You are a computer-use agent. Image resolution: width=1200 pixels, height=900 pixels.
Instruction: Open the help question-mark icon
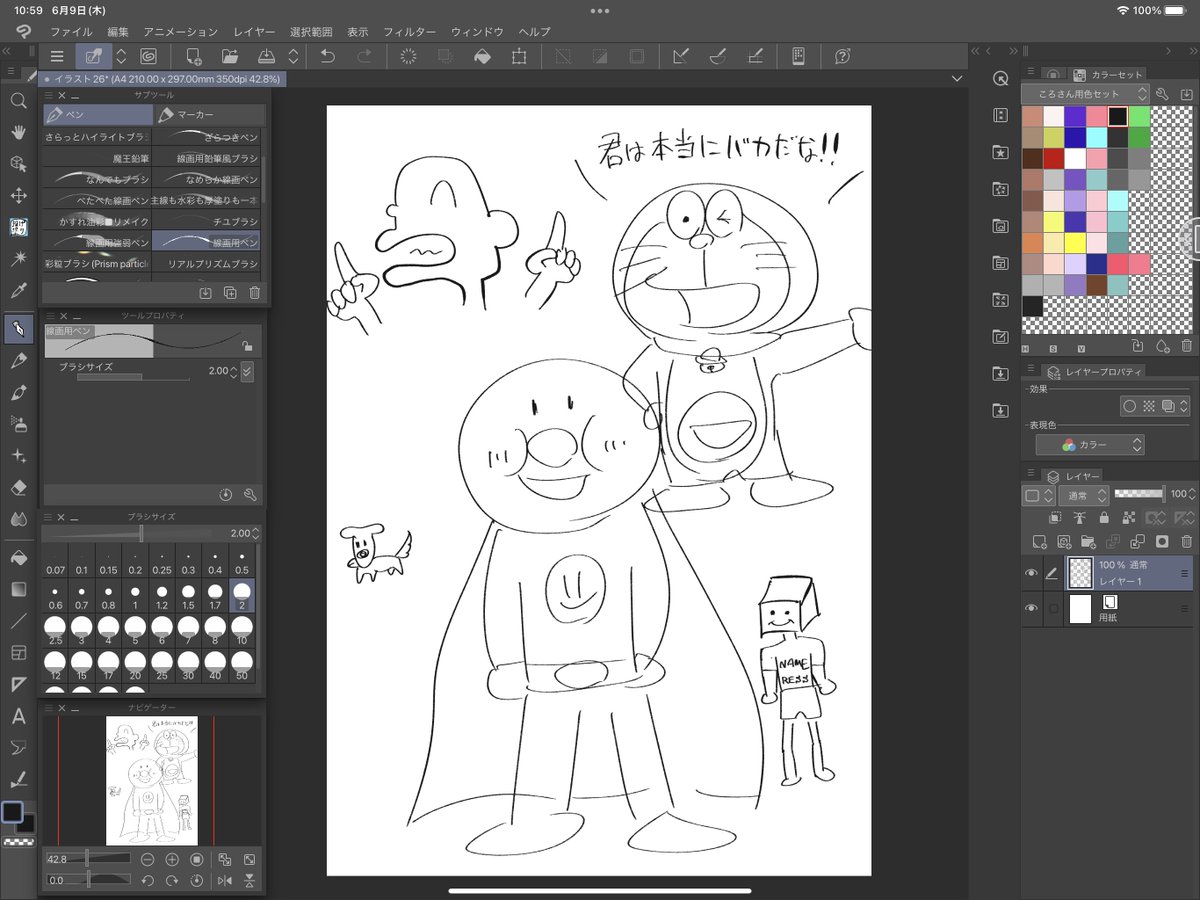pos(842,57)
